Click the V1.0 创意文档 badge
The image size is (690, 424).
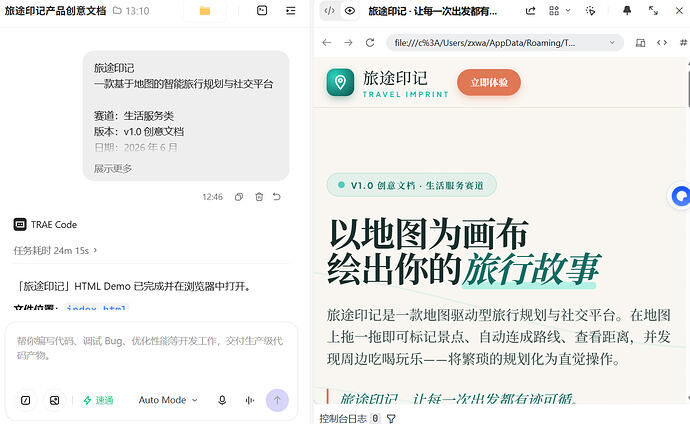(411, 185)
